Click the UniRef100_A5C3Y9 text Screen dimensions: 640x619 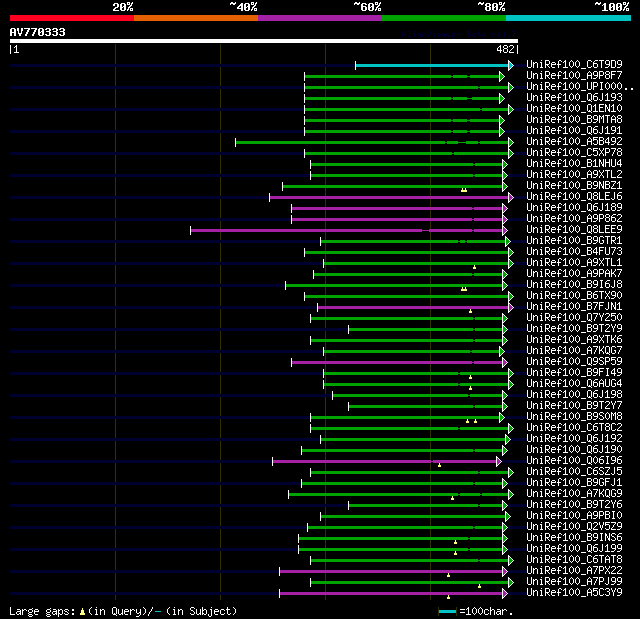[574, 593]
